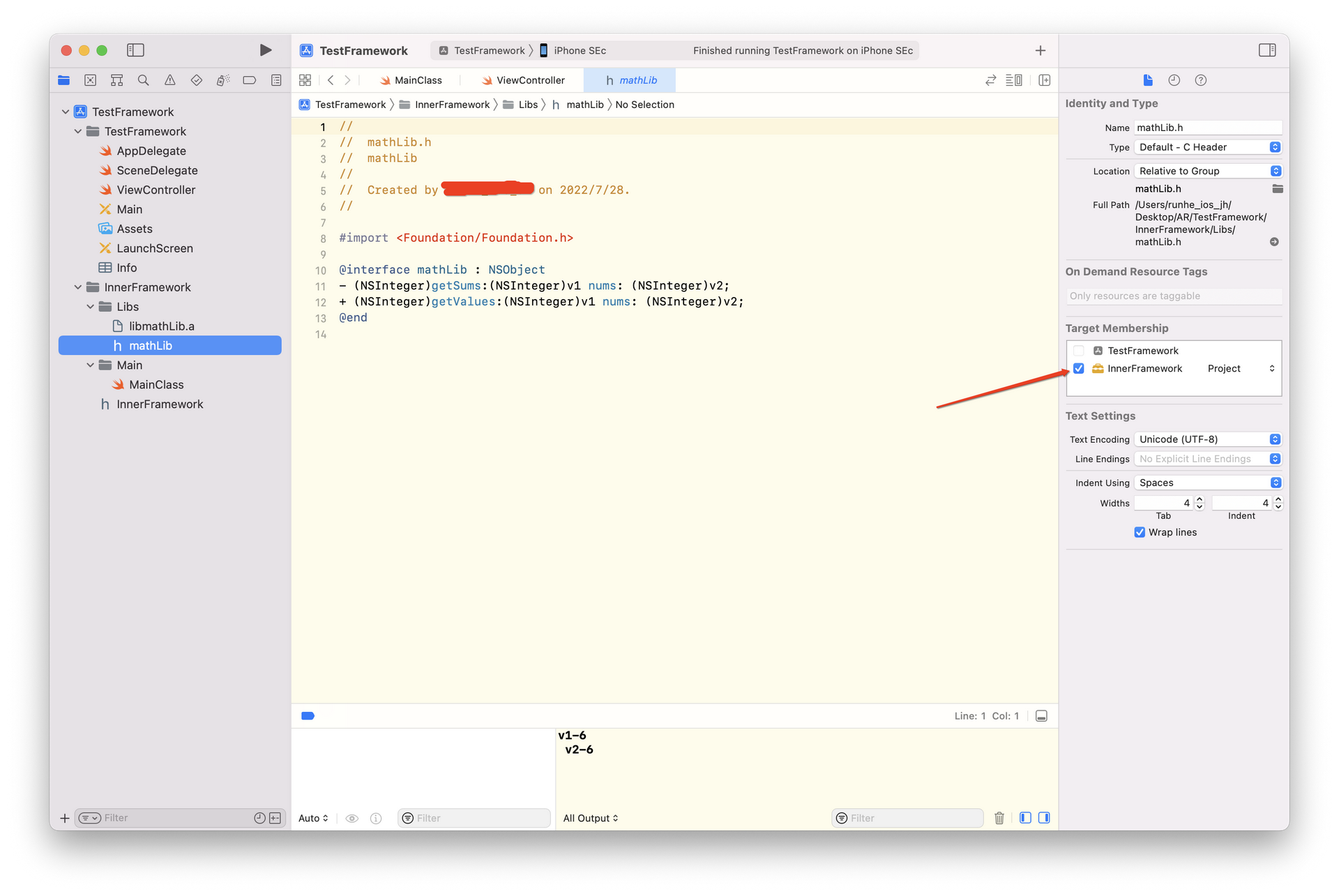Open the Type Default - C Header dropdown

click(1208, 147)
